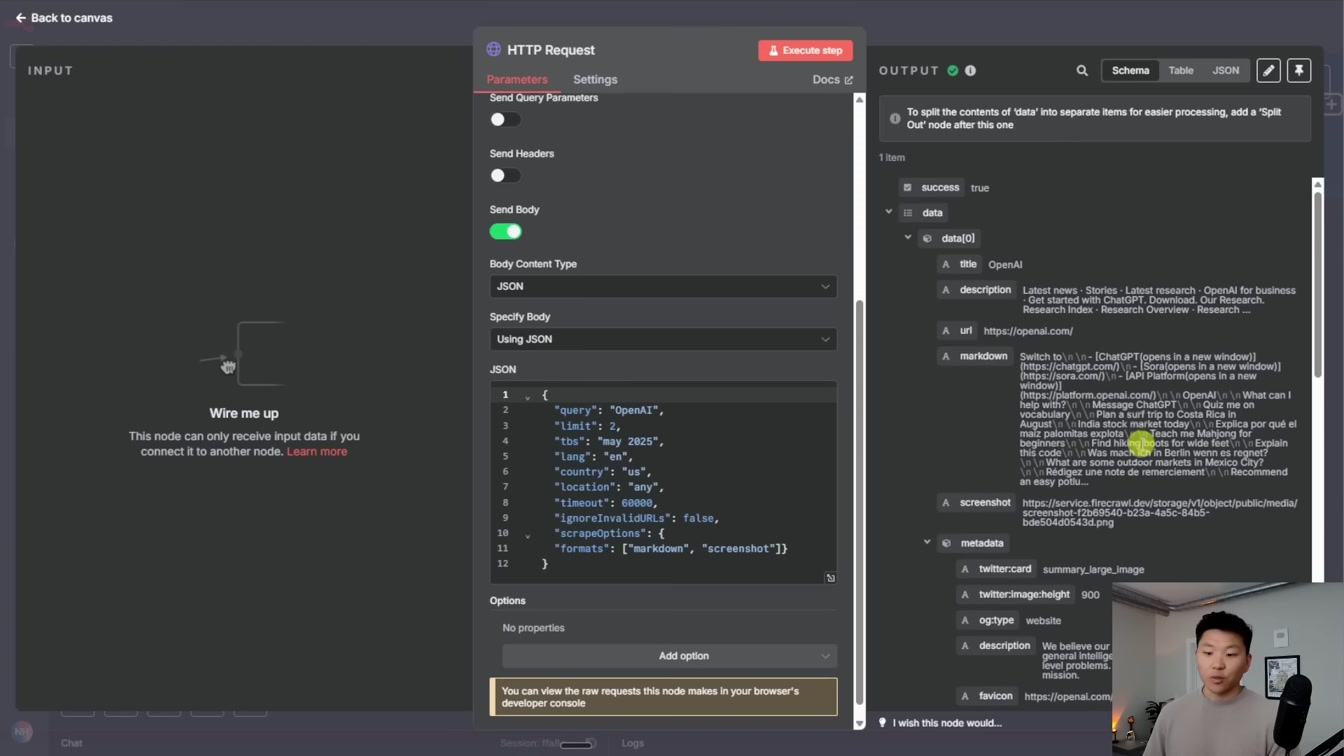Select the JSON output view

[x=1225, y=71]
